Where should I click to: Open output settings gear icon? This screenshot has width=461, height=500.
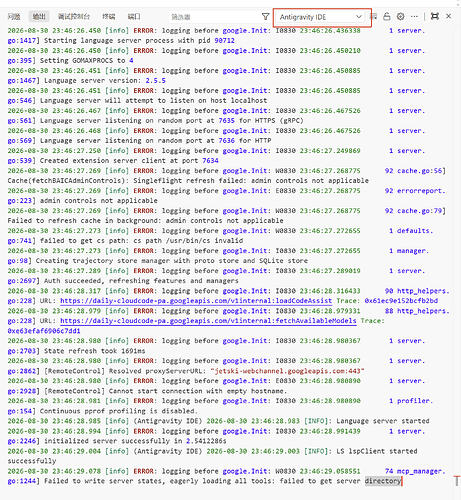click(x=401, y=16)
